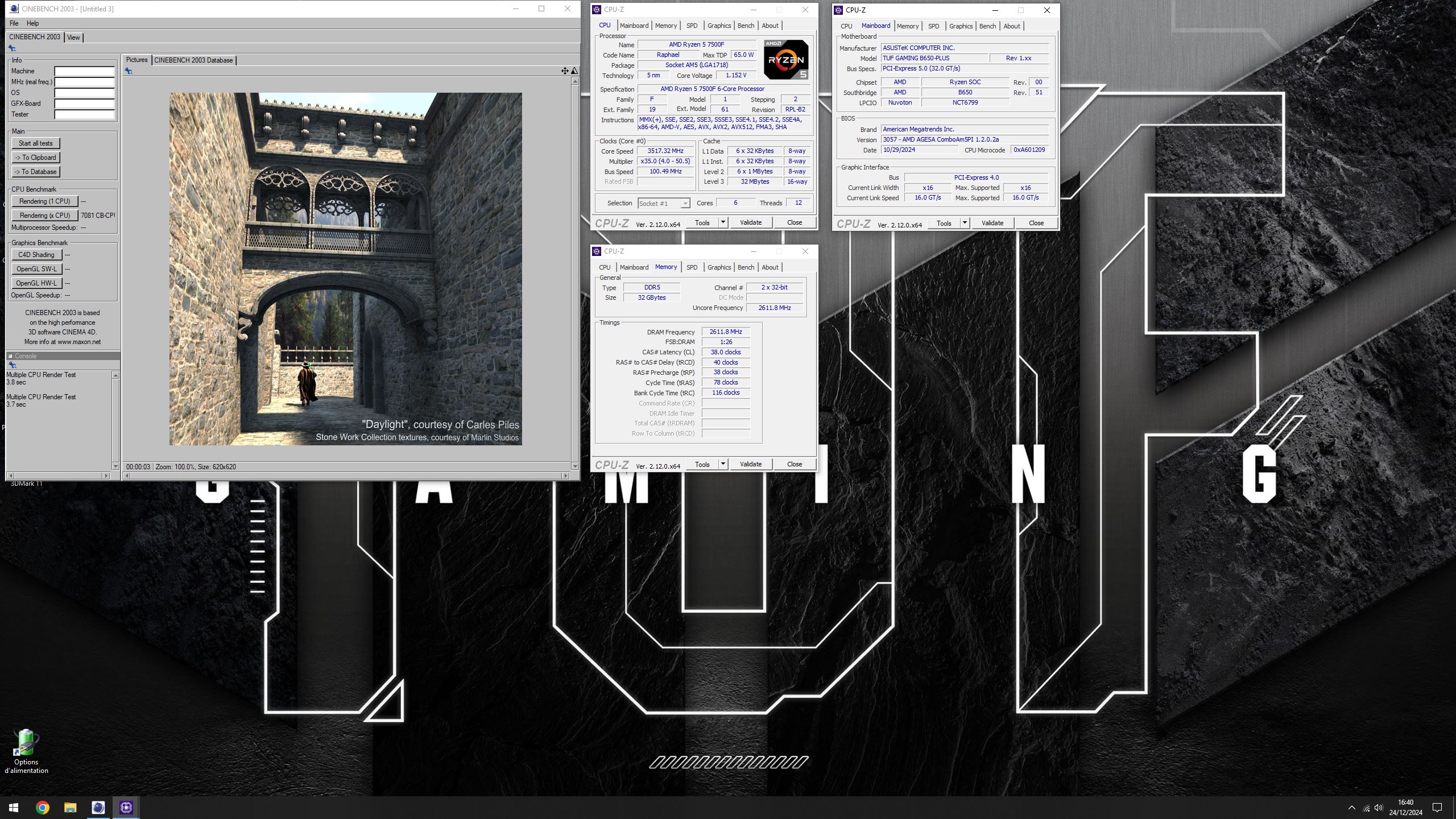
Task: Click the -> To Database button
Action: [36, 172]
